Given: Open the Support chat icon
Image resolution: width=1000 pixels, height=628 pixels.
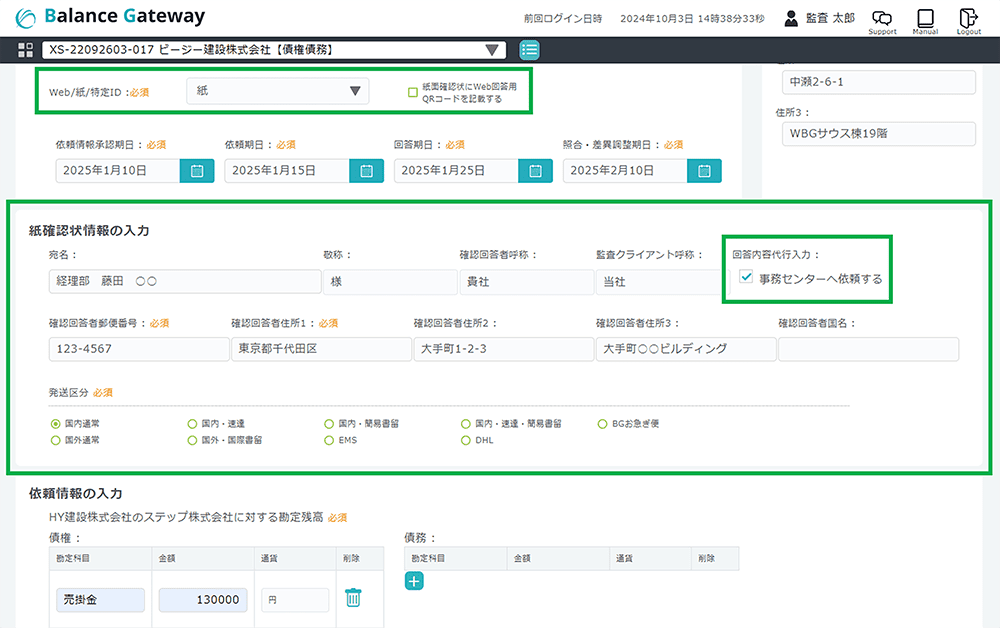Looking at the screenshot, I should point(882,19).
